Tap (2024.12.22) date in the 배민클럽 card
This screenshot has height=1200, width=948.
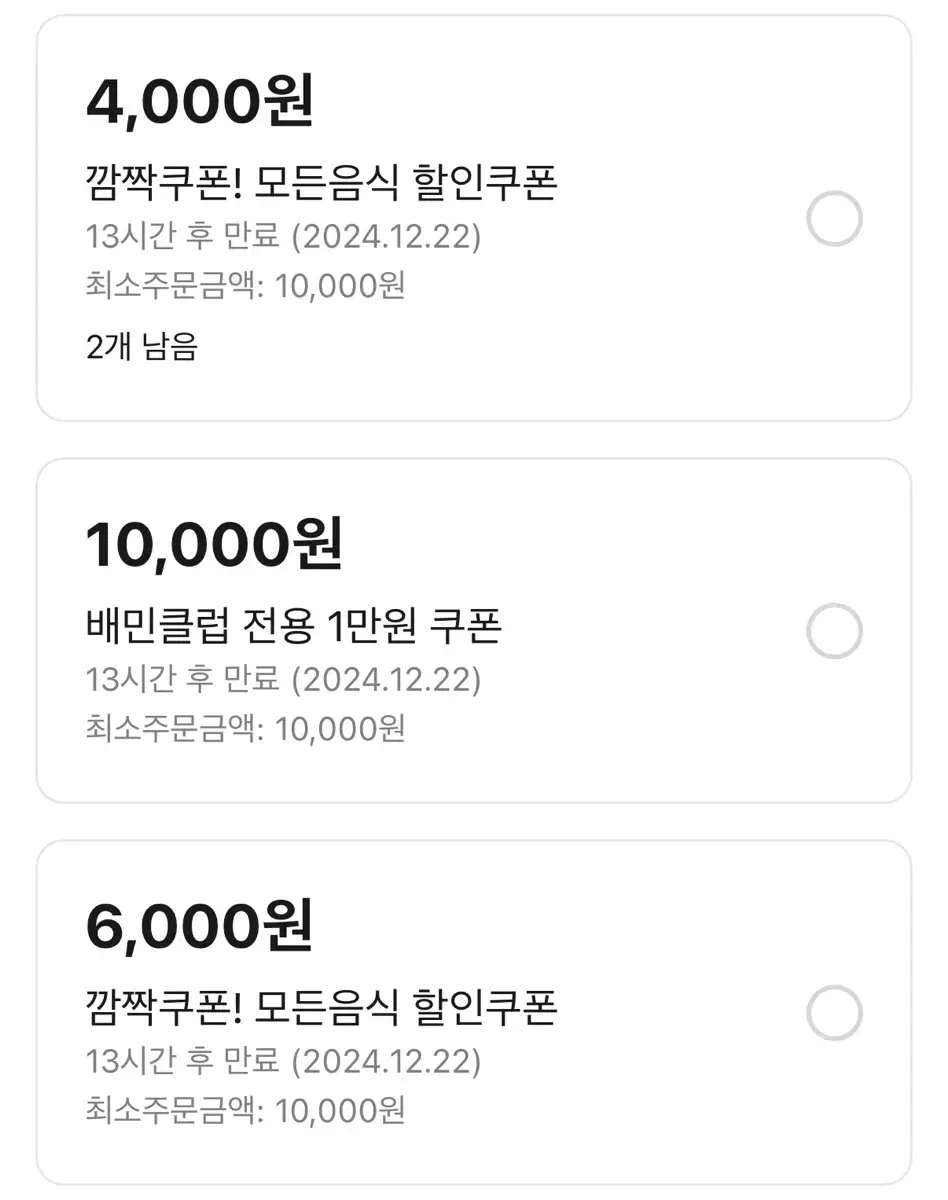coord(386,680)
